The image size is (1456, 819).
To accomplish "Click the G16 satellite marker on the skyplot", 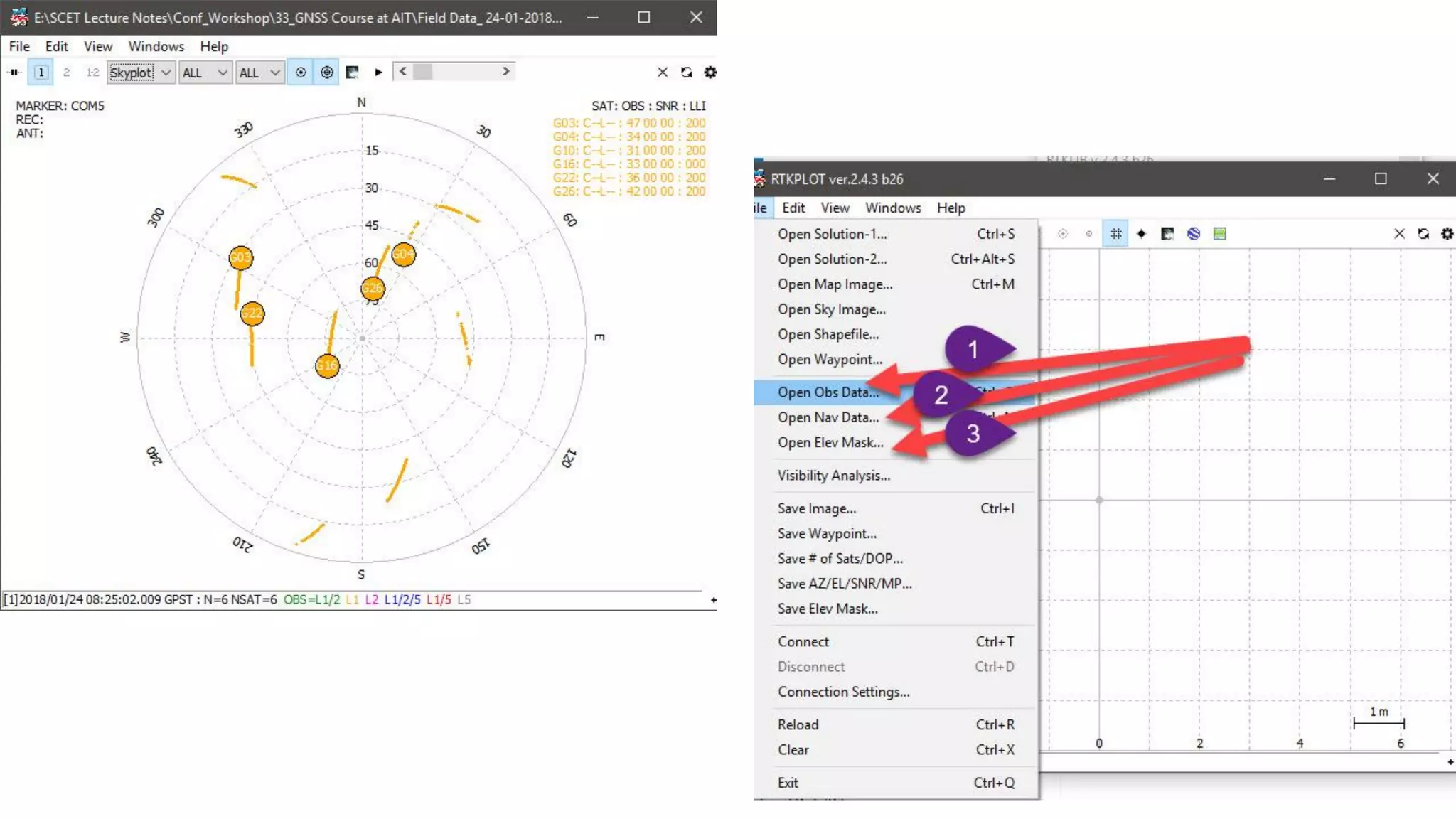I will click(x=327, y=366).
